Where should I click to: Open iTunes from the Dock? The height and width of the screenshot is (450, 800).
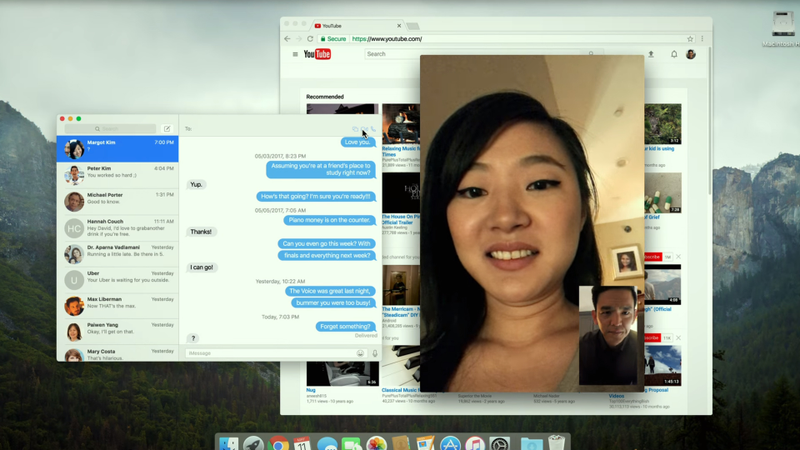tap(475, 443)
